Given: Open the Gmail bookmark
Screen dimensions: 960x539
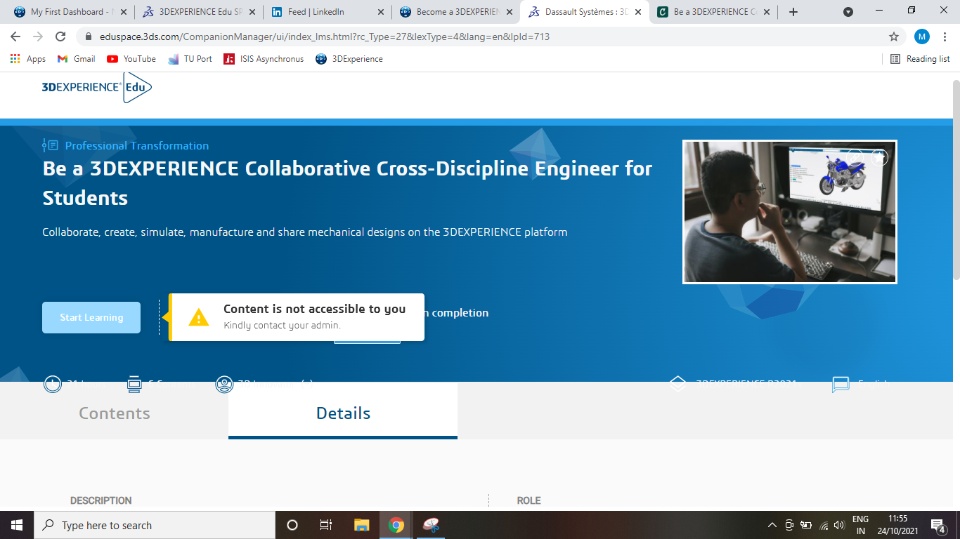Looking at the screenshot, I should (x=76, y=59).
